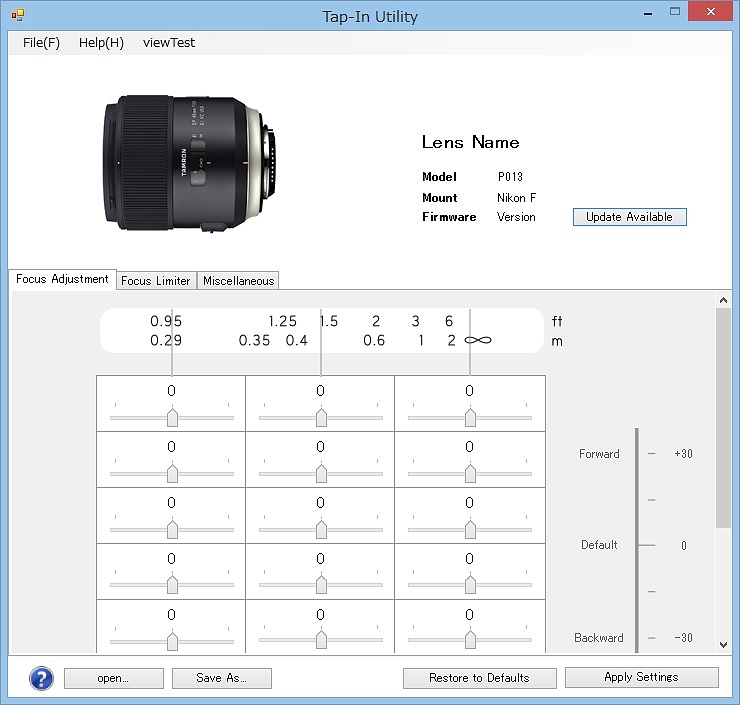Screen dimensions: 740x705
Task: Click third-row slider thumb in right column
Action: click(x=471, y=529)
